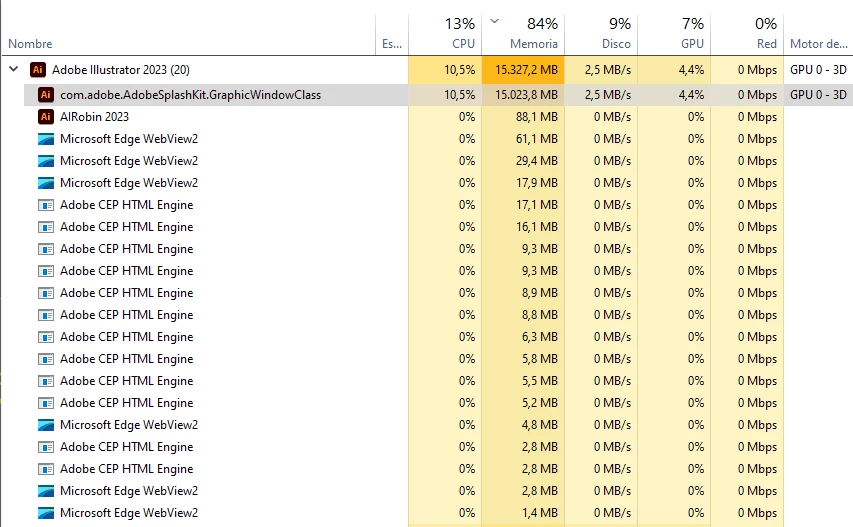
Task: Sort by the Estado (Es...) column
Action: [x=392, y=35]
